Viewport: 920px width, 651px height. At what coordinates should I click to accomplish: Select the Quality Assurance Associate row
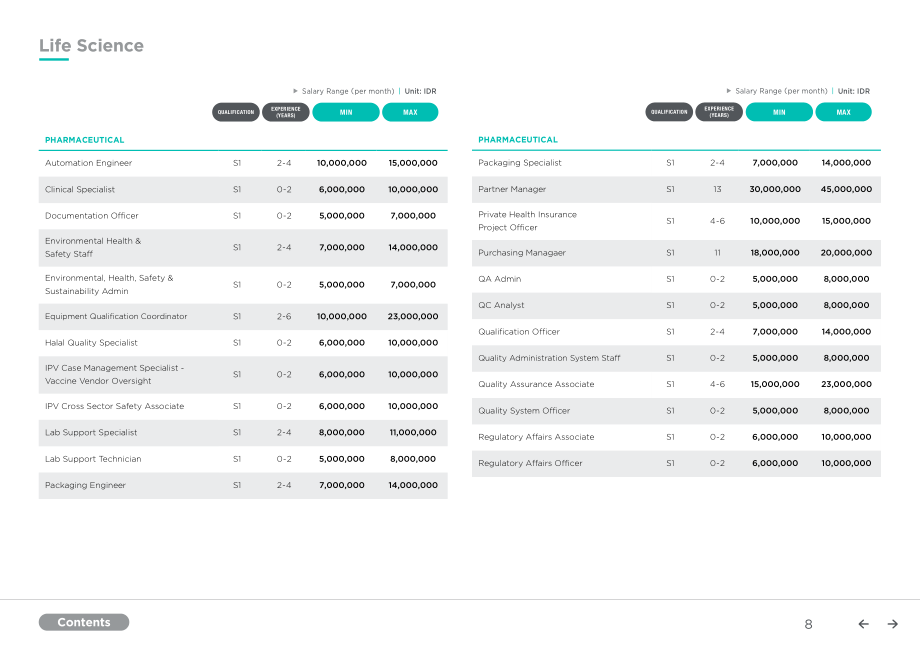[x=676, y=384]
